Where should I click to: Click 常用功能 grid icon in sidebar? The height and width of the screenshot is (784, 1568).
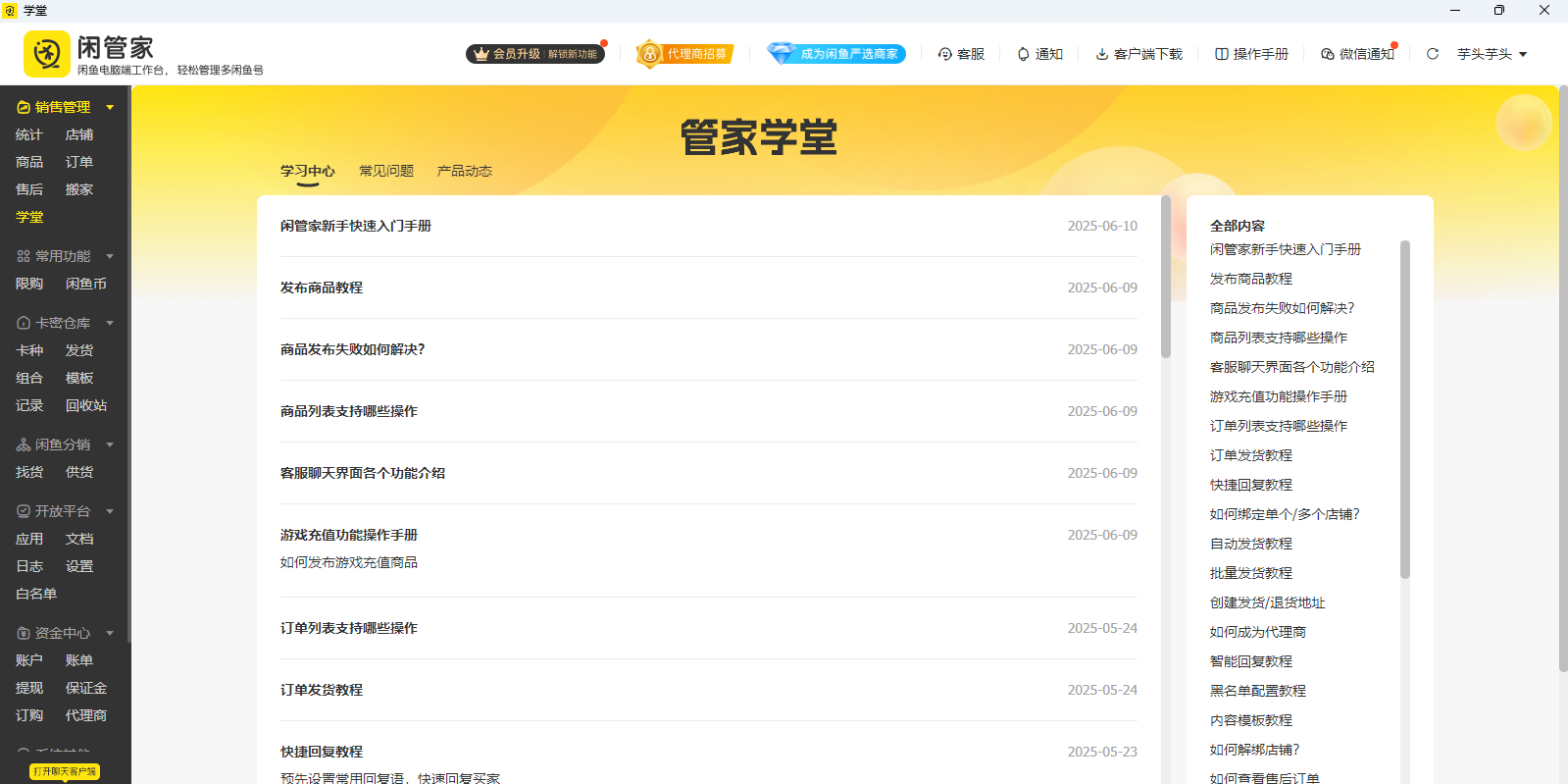[24, 256]
